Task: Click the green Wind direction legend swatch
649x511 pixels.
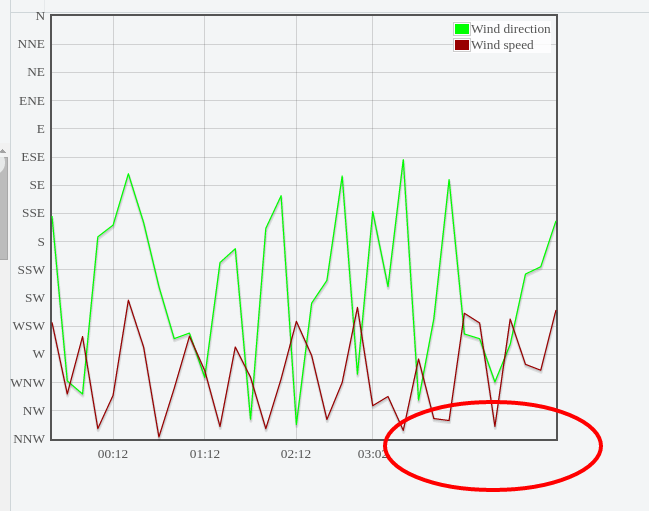Action: tap(462, 29)
